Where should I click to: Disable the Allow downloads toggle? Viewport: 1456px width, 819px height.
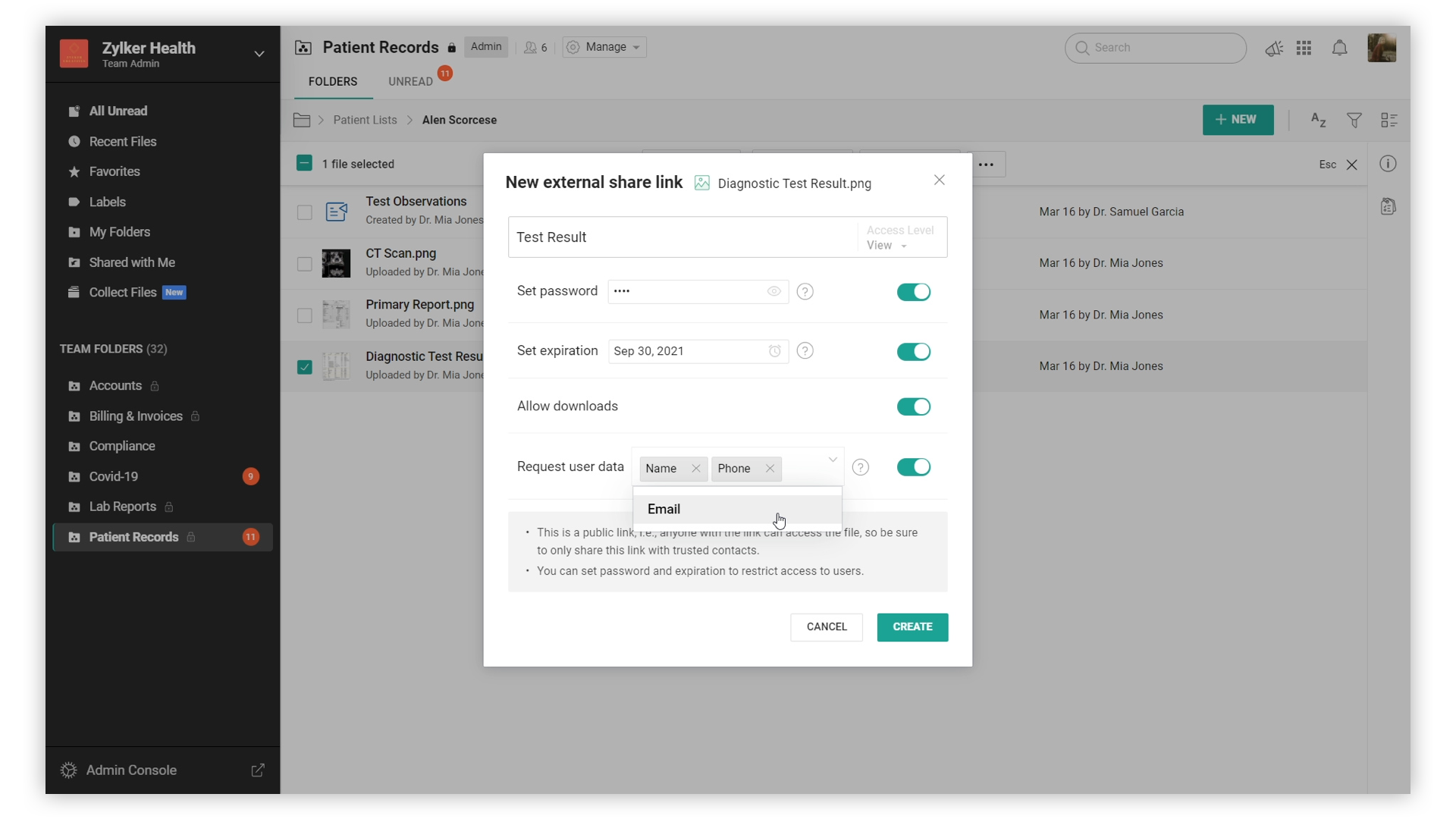pos(913,406)
